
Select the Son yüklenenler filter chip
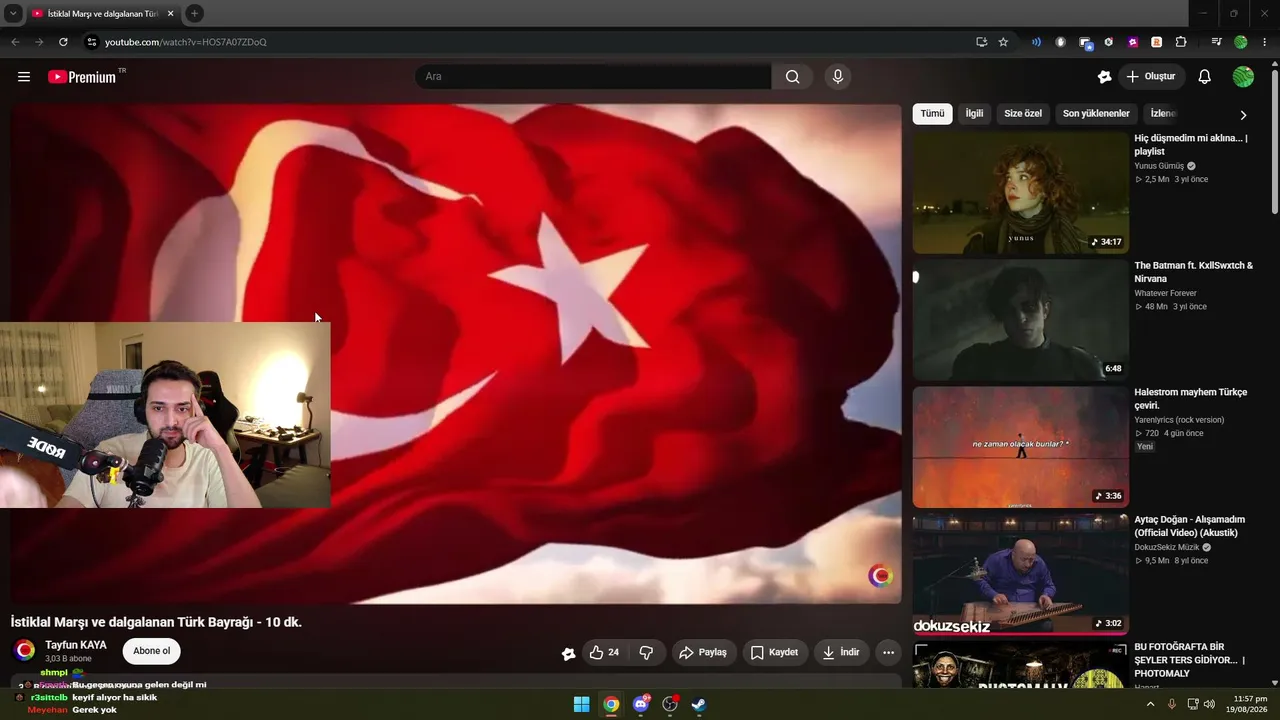click(x=1096, y=114)
